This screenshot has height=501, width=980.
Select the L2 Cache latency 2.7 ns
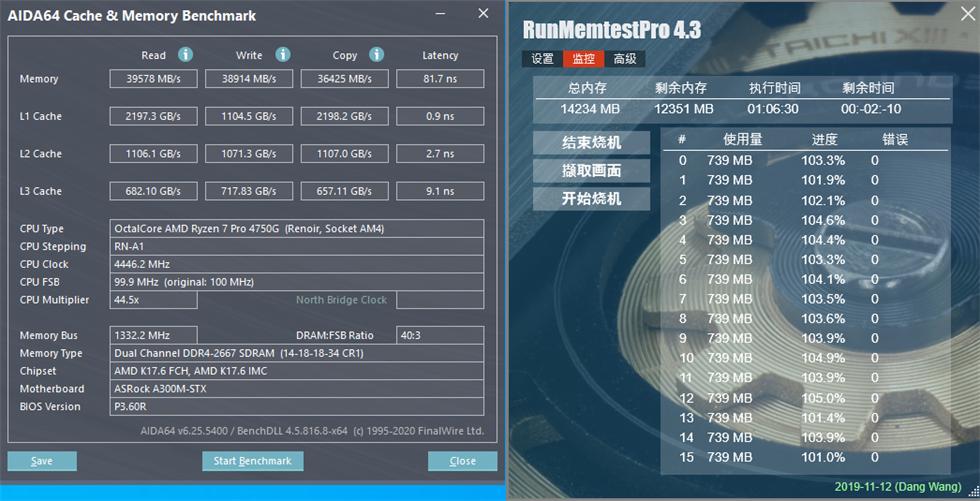[440, 154]
